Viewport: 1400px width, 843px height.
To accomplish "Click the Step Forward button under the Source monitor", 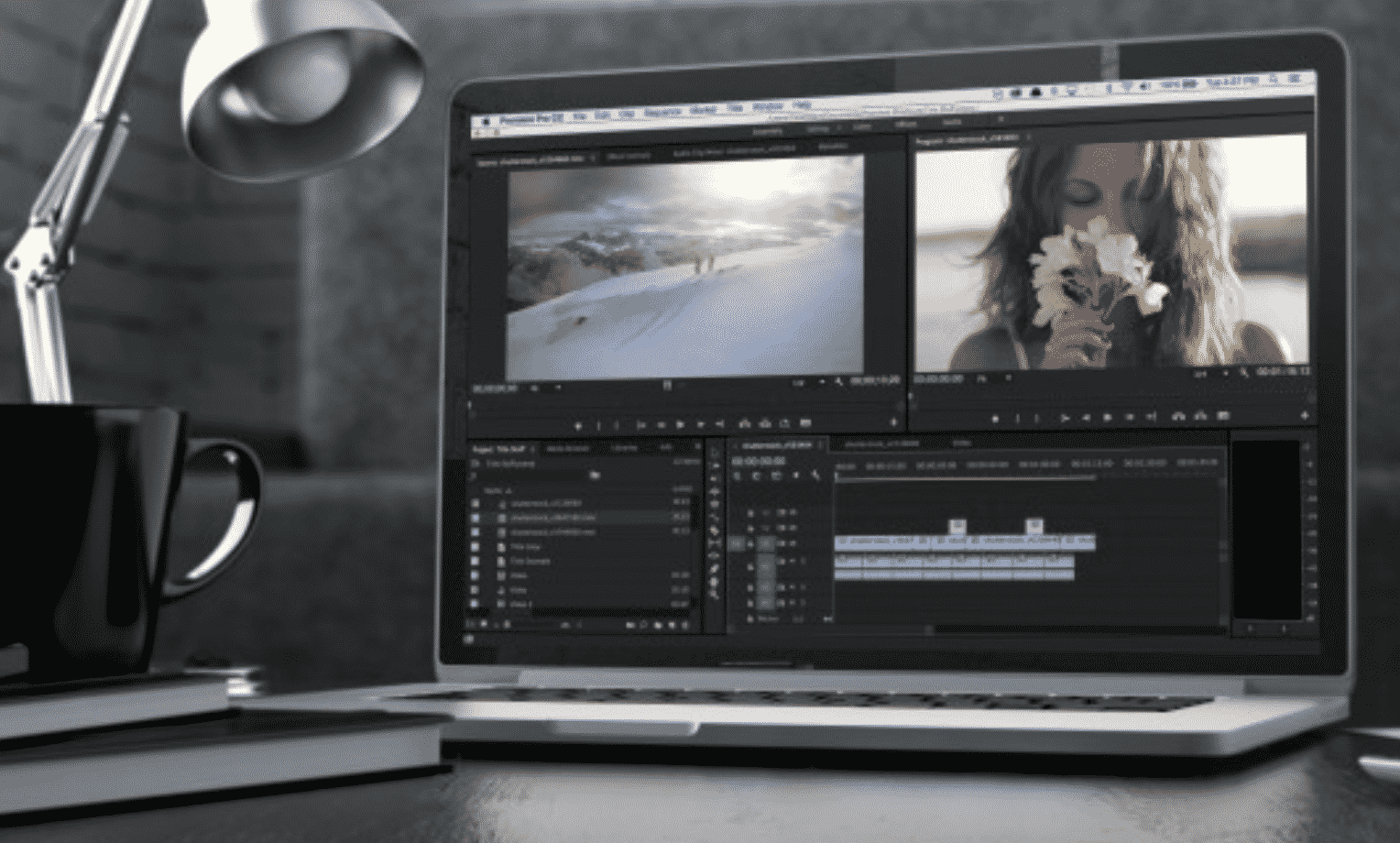I will coord(701,423).
